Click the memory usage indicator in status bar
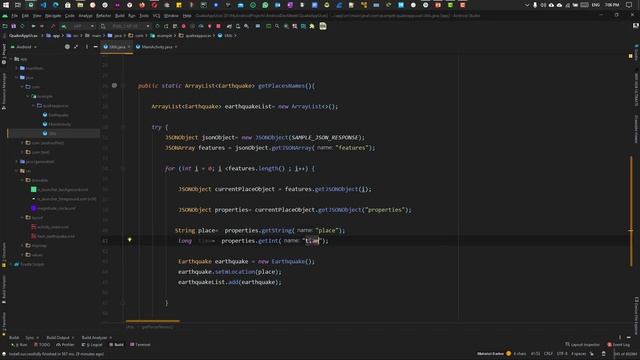This screenshot has height=360, width=640. coord(625,354)
